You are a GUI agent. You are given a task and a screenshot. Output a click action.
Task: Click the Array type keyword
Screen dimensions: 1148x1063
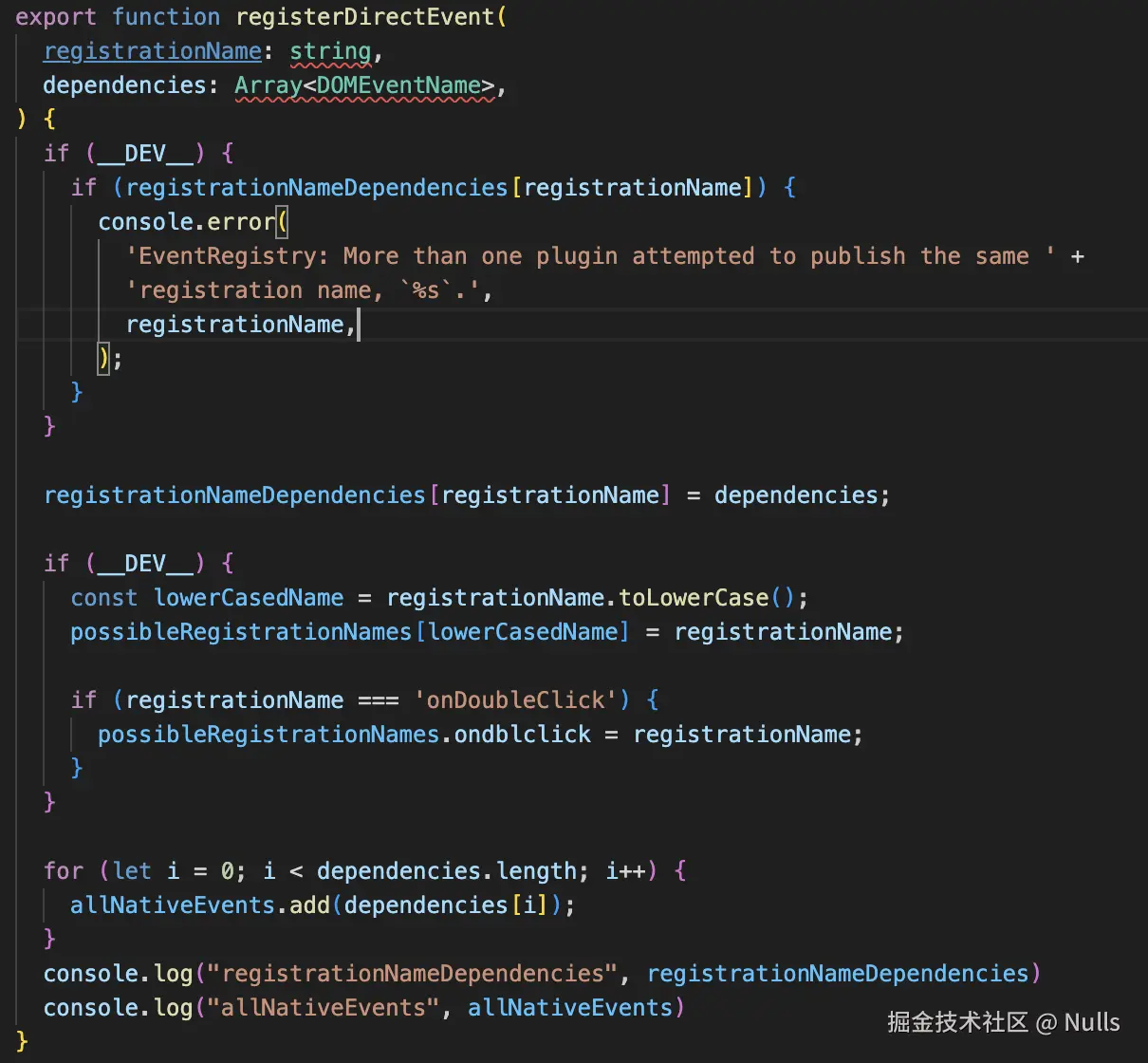point(268,85)
